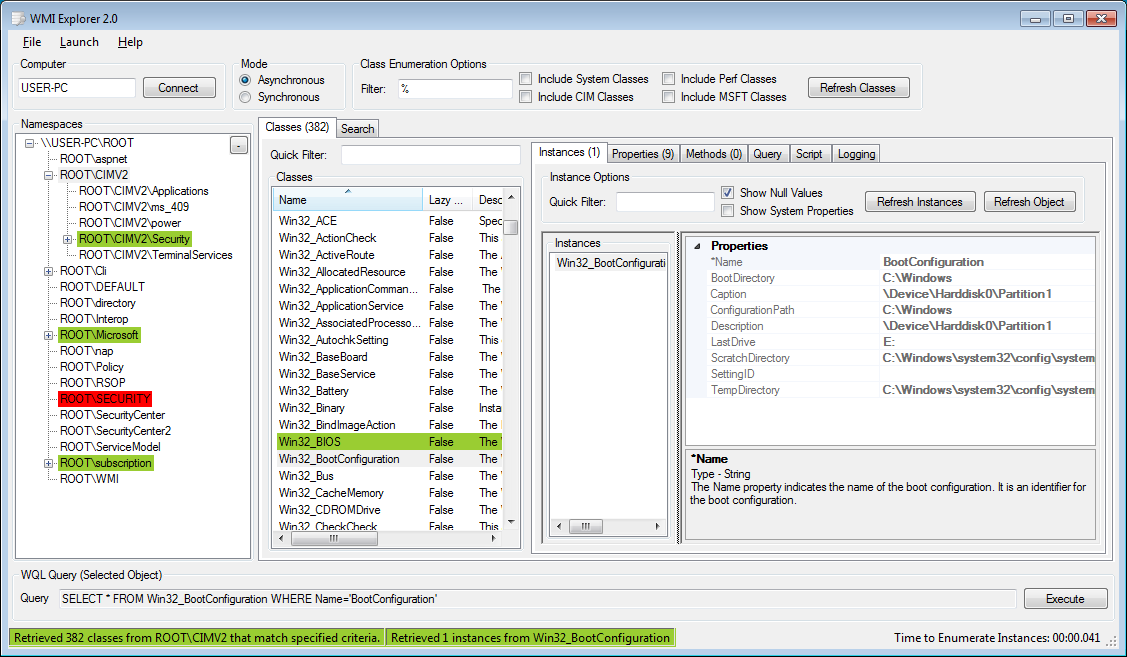The height and width of the screenshot is (657, 1127).
Task: Click Refresh Instances button
Action: pyautogui.click(x=919, y=202)
